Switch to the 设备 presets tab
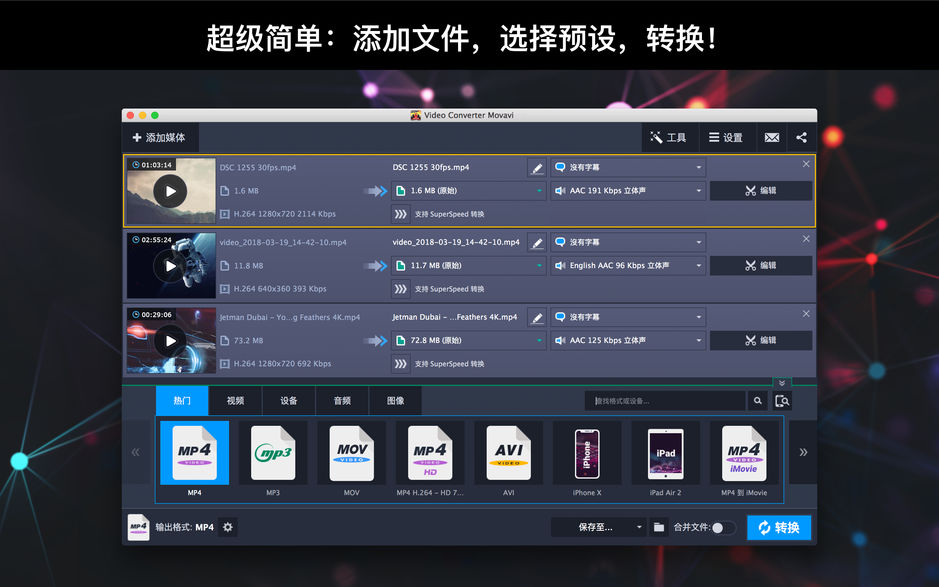Screen dimensions: 939x587 (288, 400)
